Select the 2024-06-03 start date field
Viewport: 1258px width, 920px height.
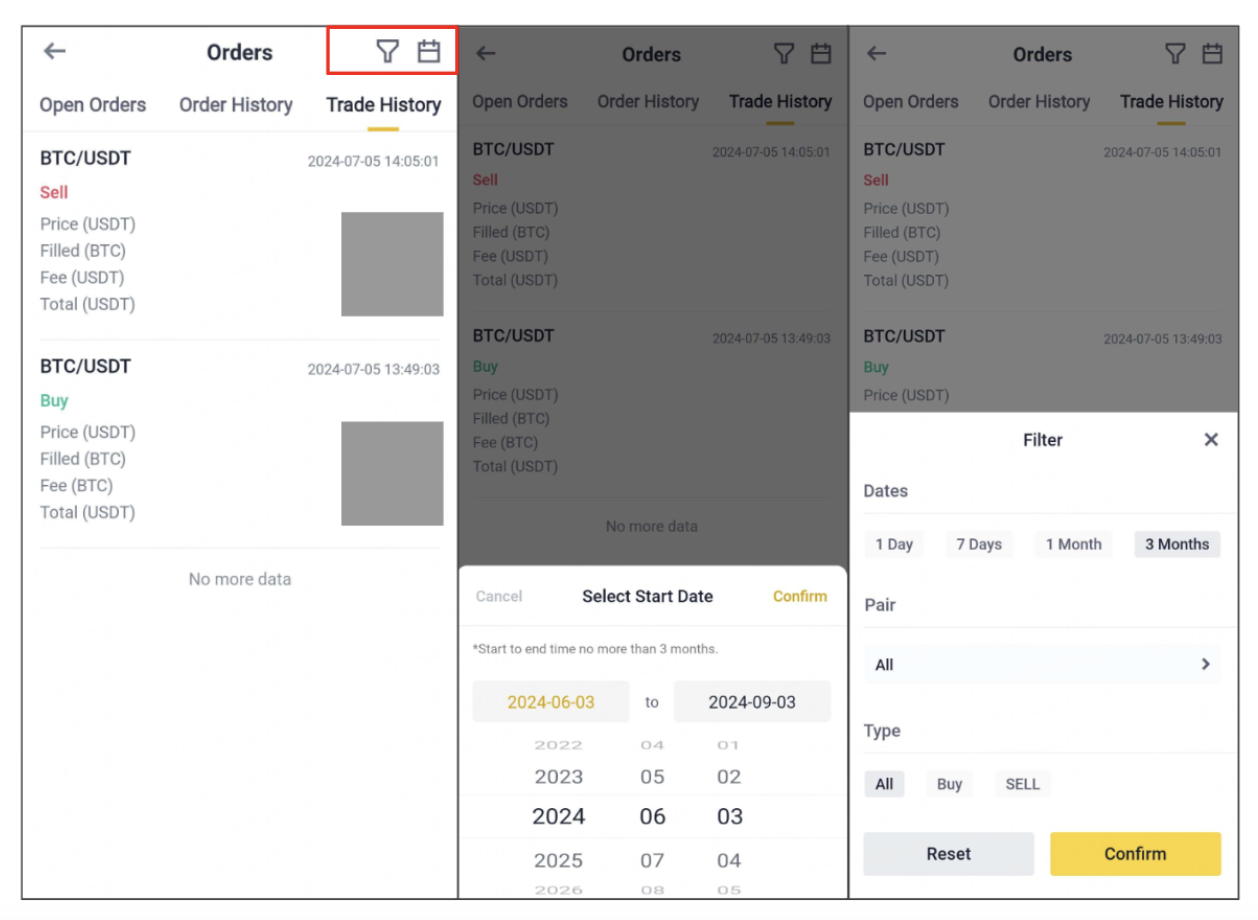[551, 702]
